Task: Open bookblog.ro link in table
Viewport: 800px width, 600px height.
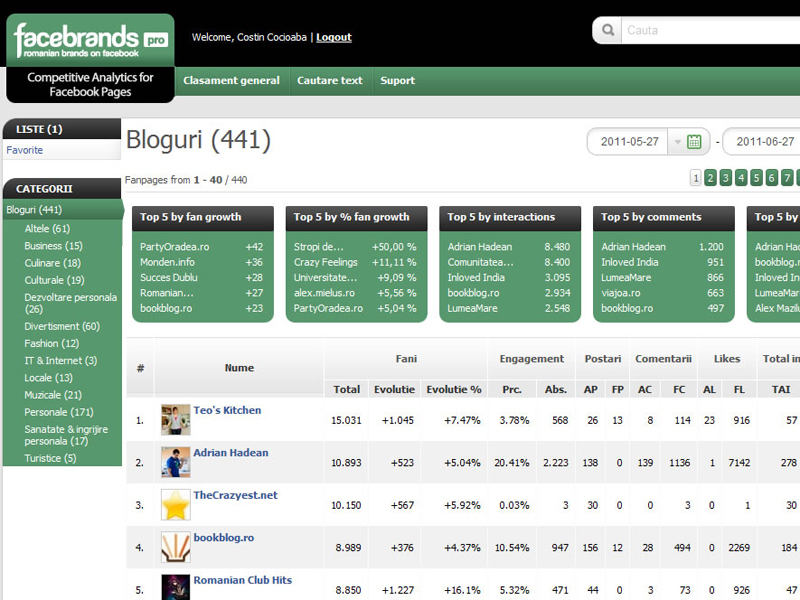Action: tap(223, 537)
